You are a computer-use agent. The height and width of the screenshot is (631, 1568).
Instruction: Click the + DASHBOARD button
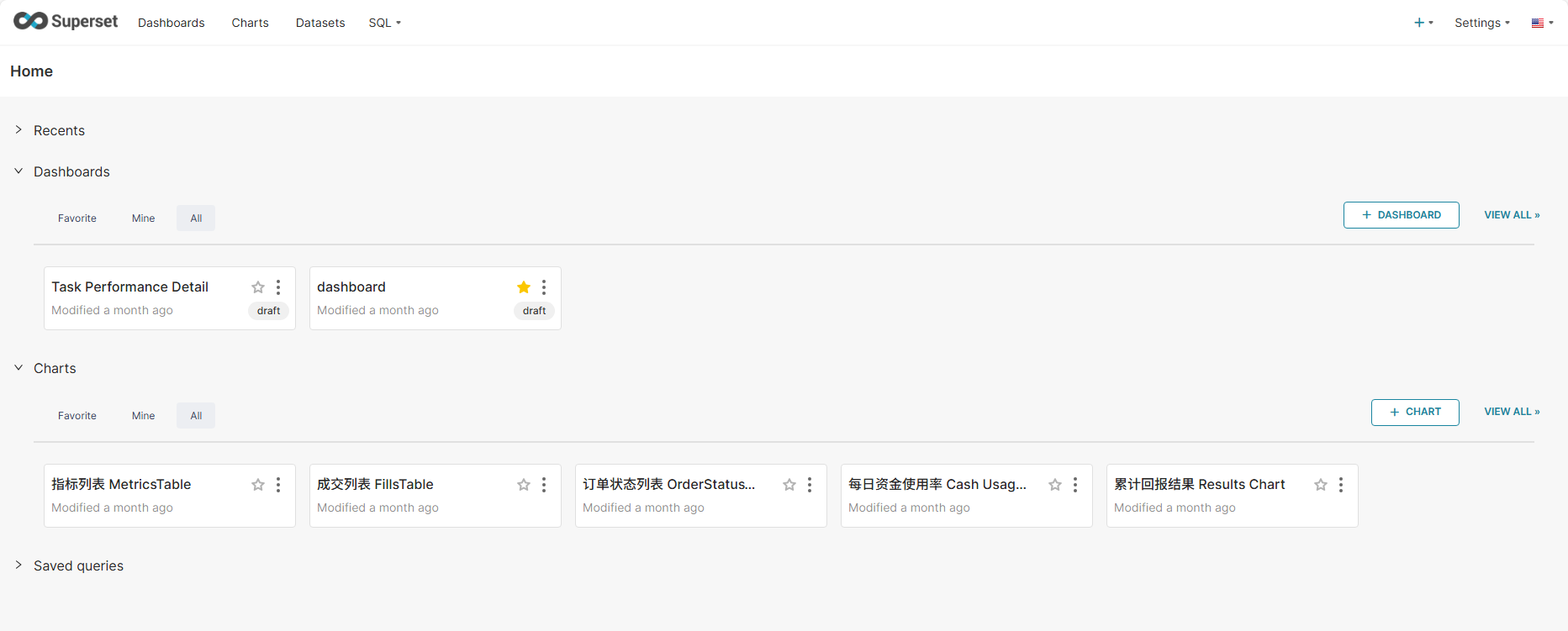[1401, 215]
